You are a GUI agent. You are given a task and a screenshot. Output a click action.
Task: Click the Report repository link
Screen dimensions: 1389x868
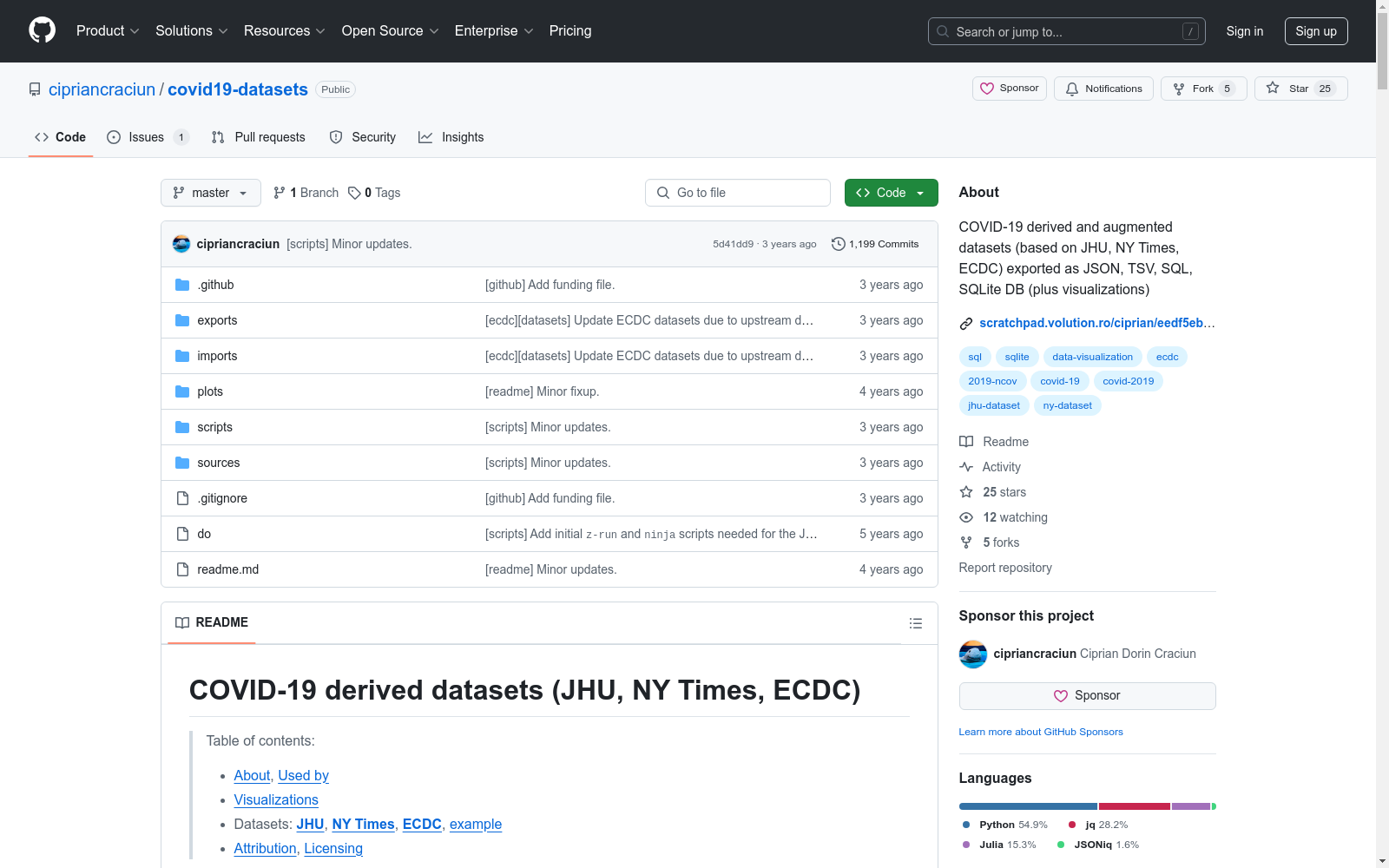1005,568
